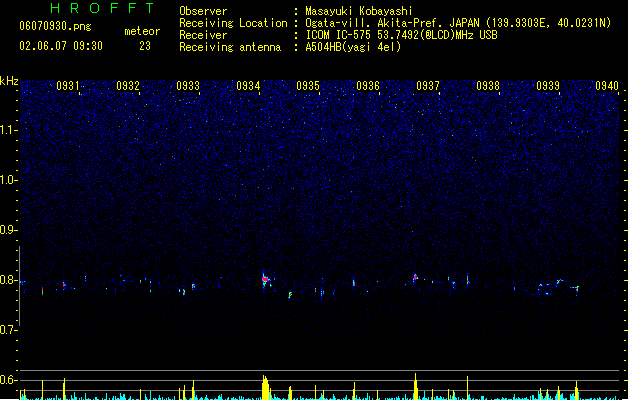
Task: Click the meteor label
Action: pyautogui.click(x=142, y=31)
